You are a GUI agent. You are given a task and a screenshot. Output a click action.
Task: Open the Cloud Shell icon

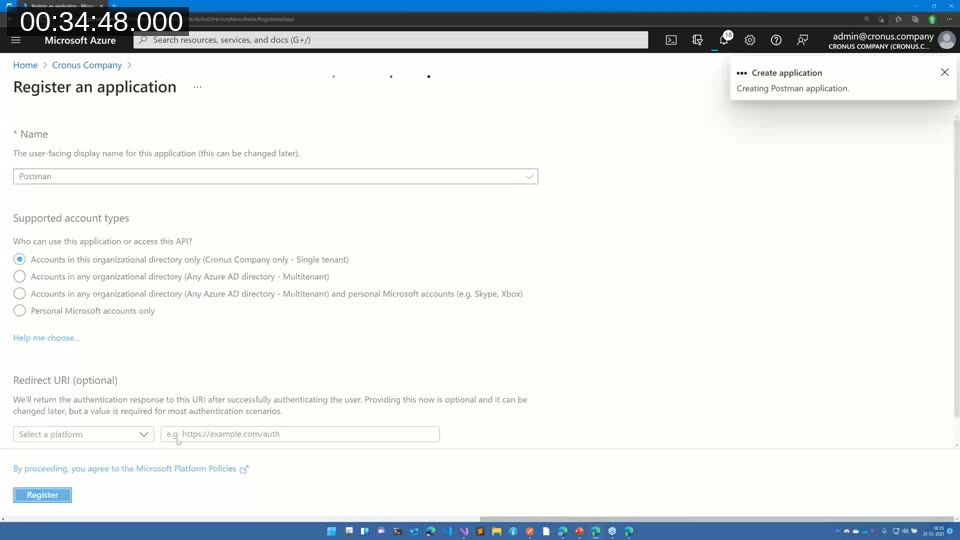pyautogui.click(x=671, y=40)
